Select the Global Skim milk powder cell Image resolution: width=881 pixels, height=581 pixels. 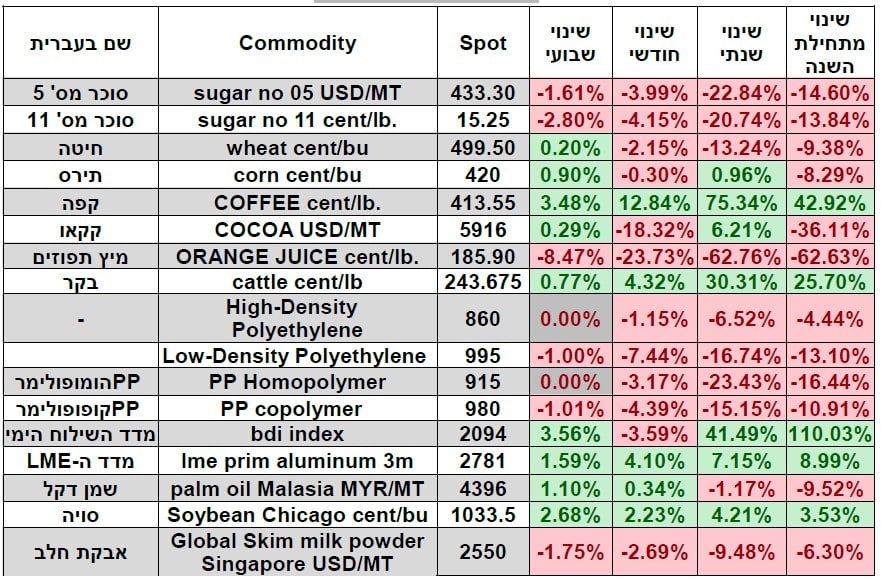pyautogui.click(x=297, y=551)
